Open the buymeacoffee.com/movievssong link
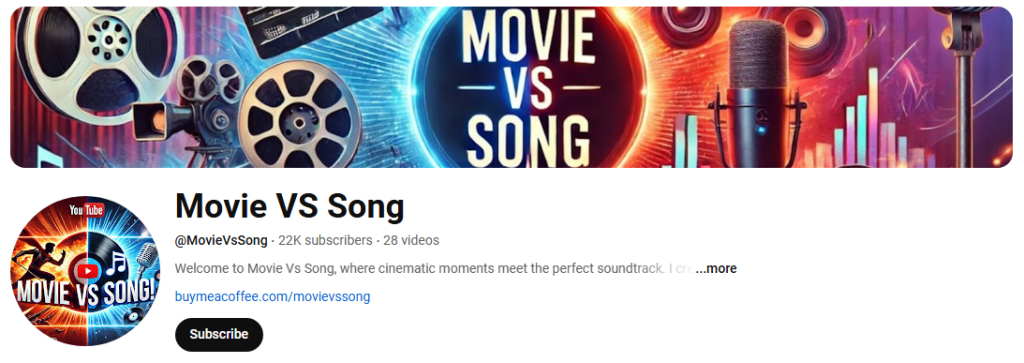The image size is (1024, 363). (x=272, y=297)
